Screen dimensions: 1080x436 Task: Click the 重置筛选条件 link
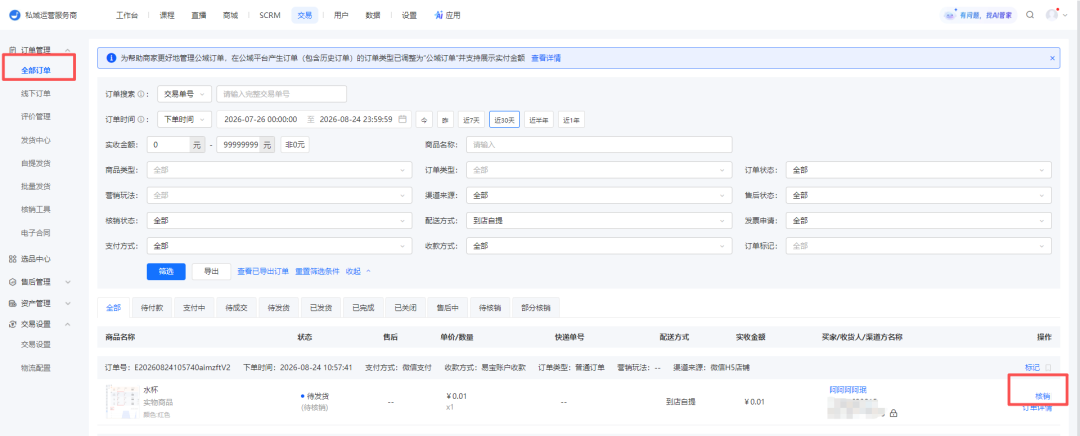pyautogui.click(x=318, y=271)
